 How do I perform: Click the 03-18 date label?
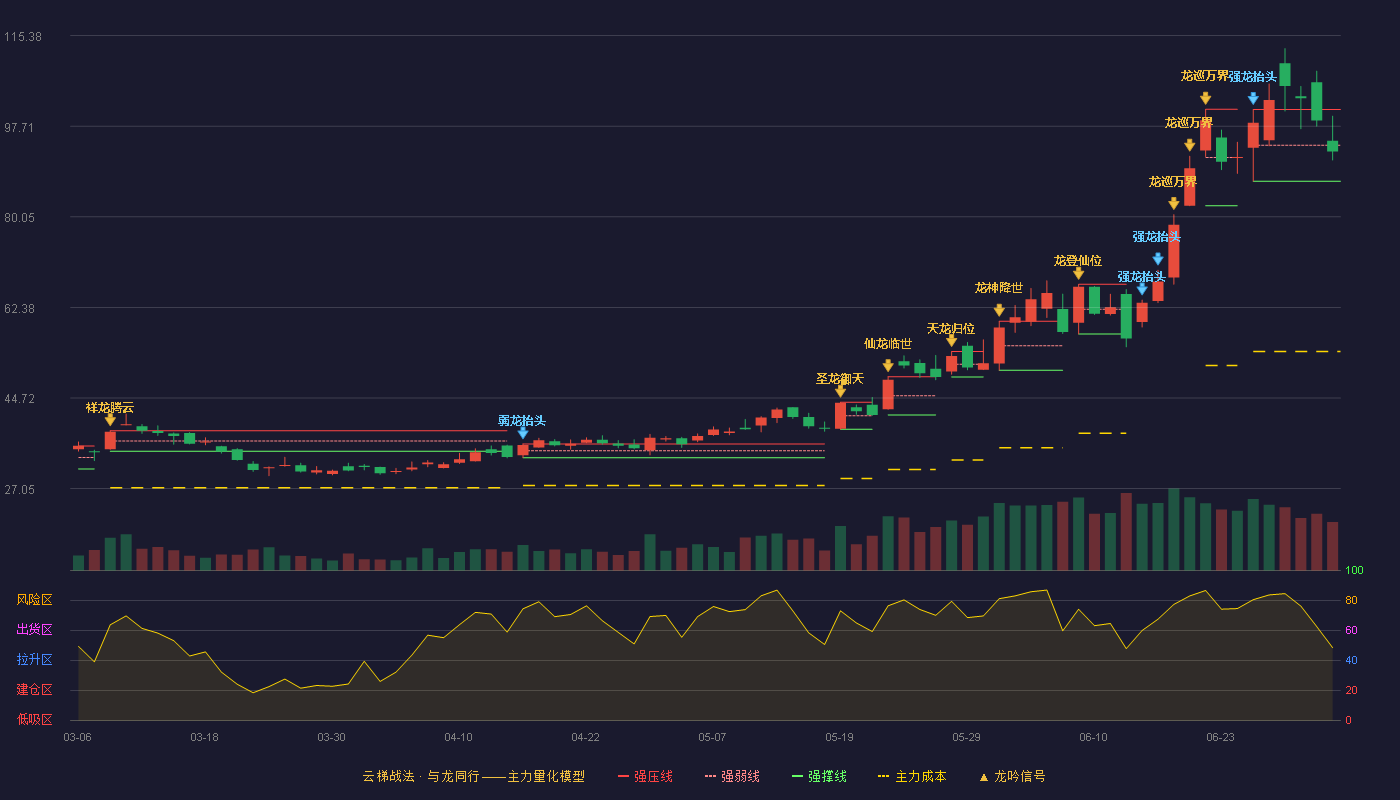(x=204, y=737)
